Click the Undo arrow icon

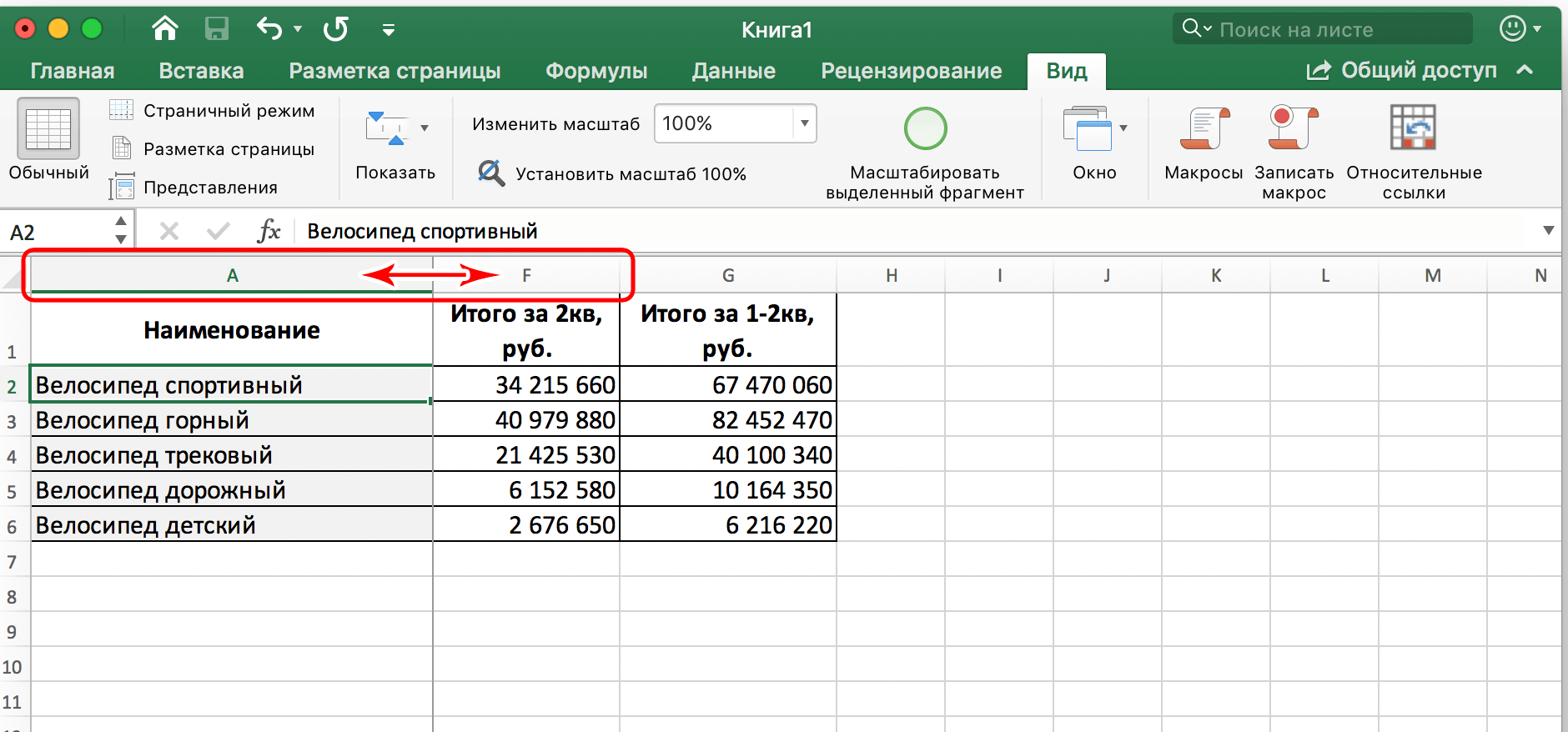(x=269, y=29)
